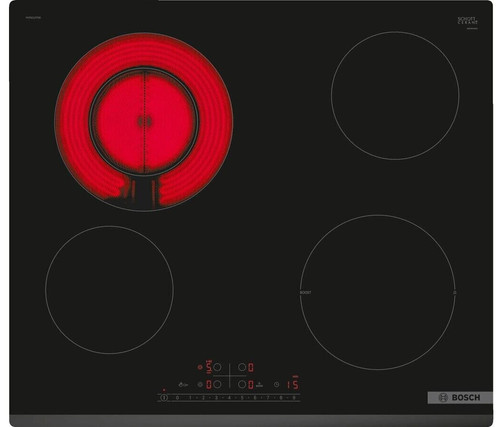Tap the main power on/off symbol
The width and height of the screenshot is (500, 427).
coord(164,398)
